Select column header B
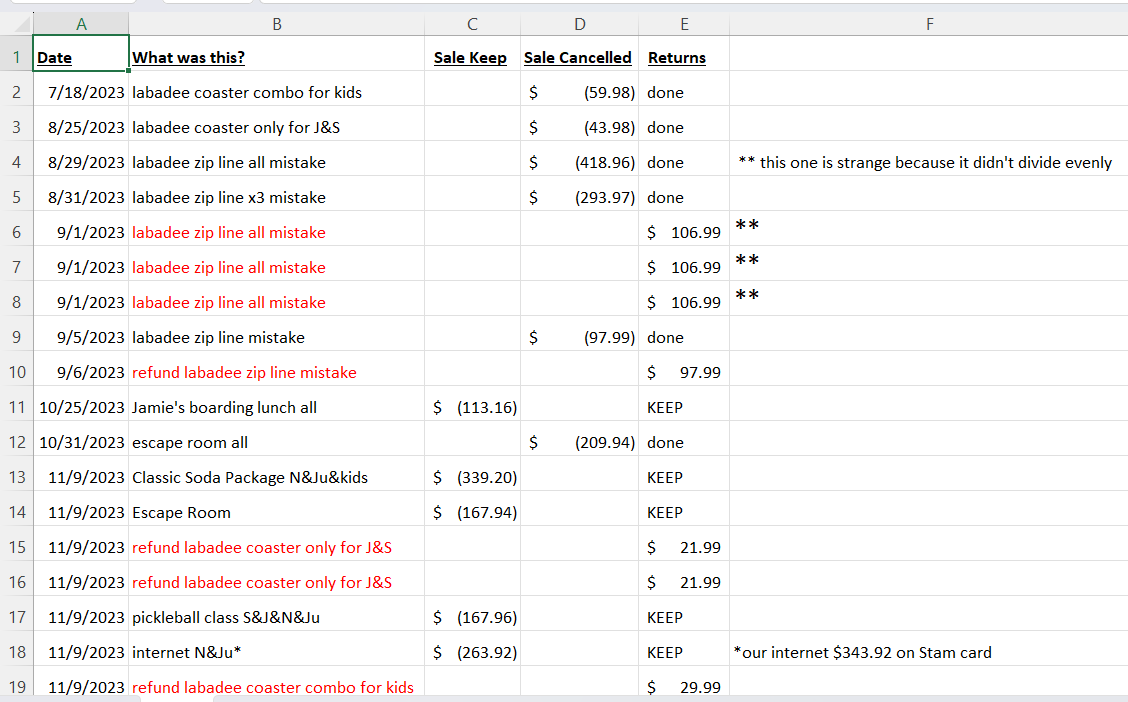Screen dimensions: 1128x702 276,20
